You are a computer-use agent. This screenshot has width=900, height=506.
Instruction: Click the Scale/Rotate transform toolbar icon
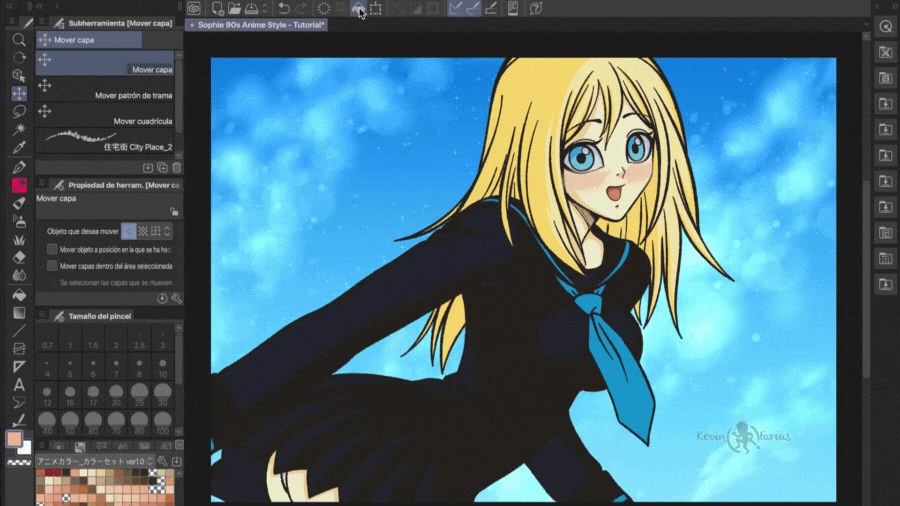[x=375, y=8]
